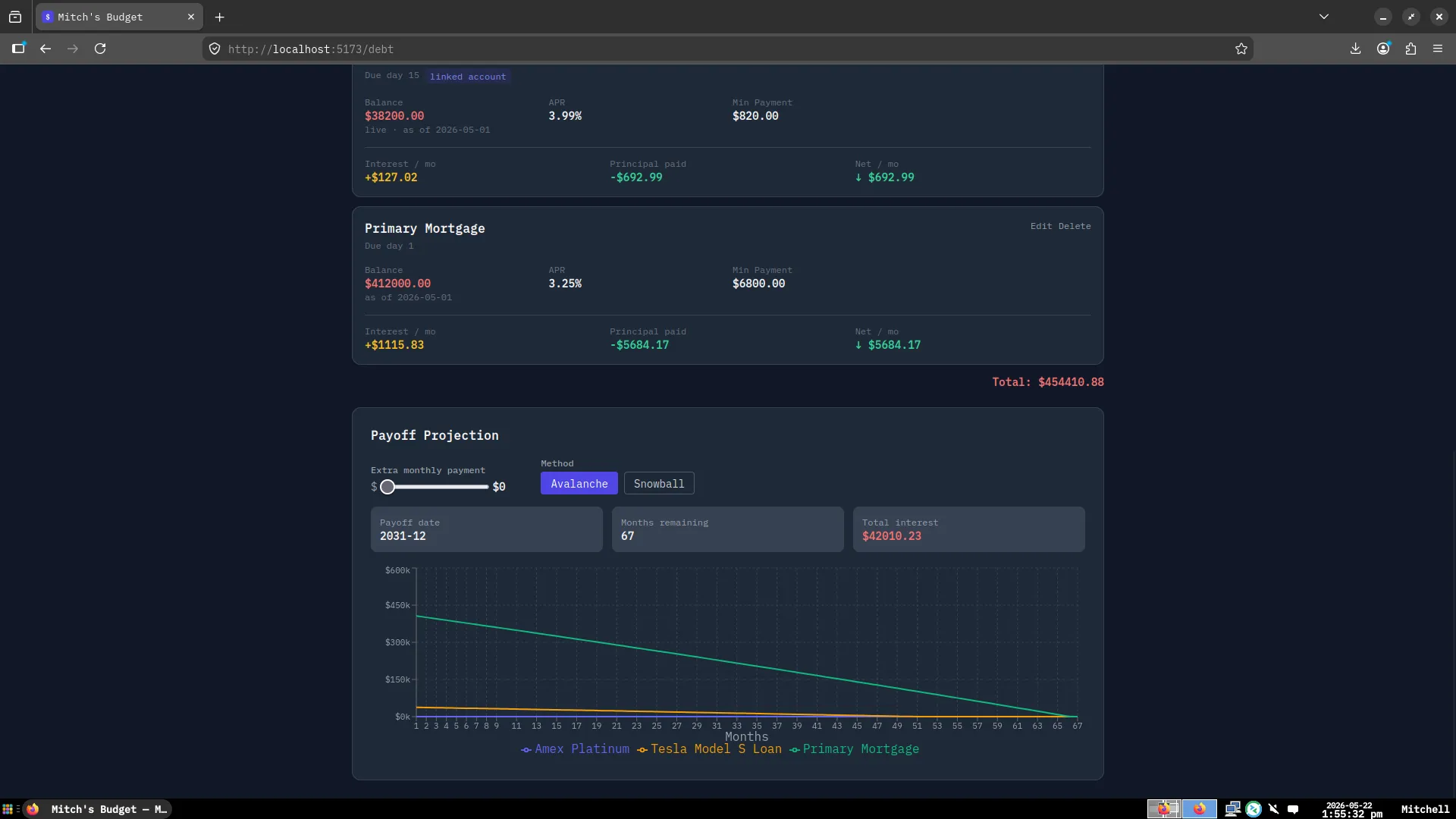This screenshot has height=819, width=1456.
Task: Toggle Primary Mortgage legend entry
Action: (854, 749)
